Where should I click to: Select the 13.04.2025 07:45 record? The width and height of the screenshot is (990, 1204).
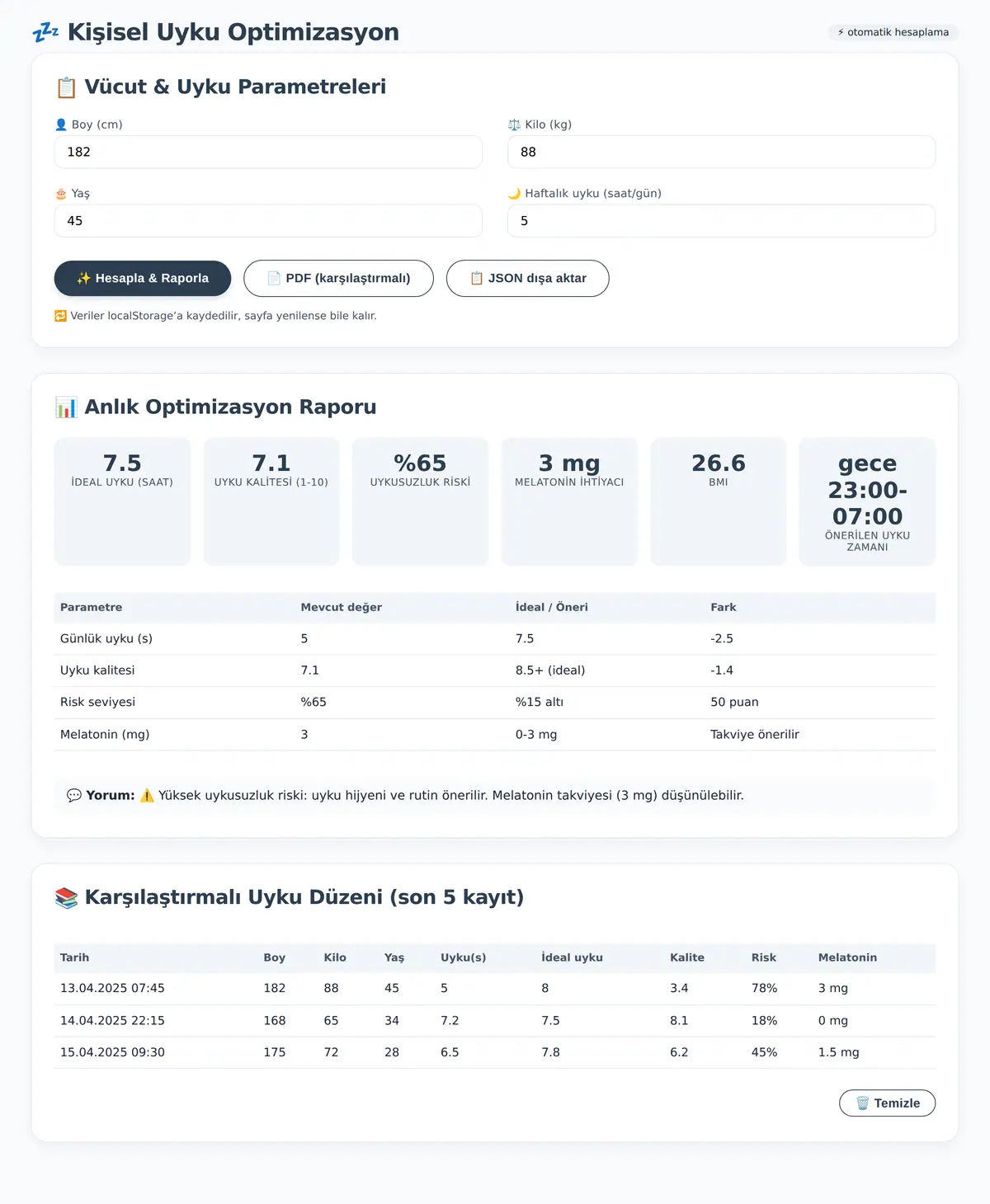tap(495, 989)
